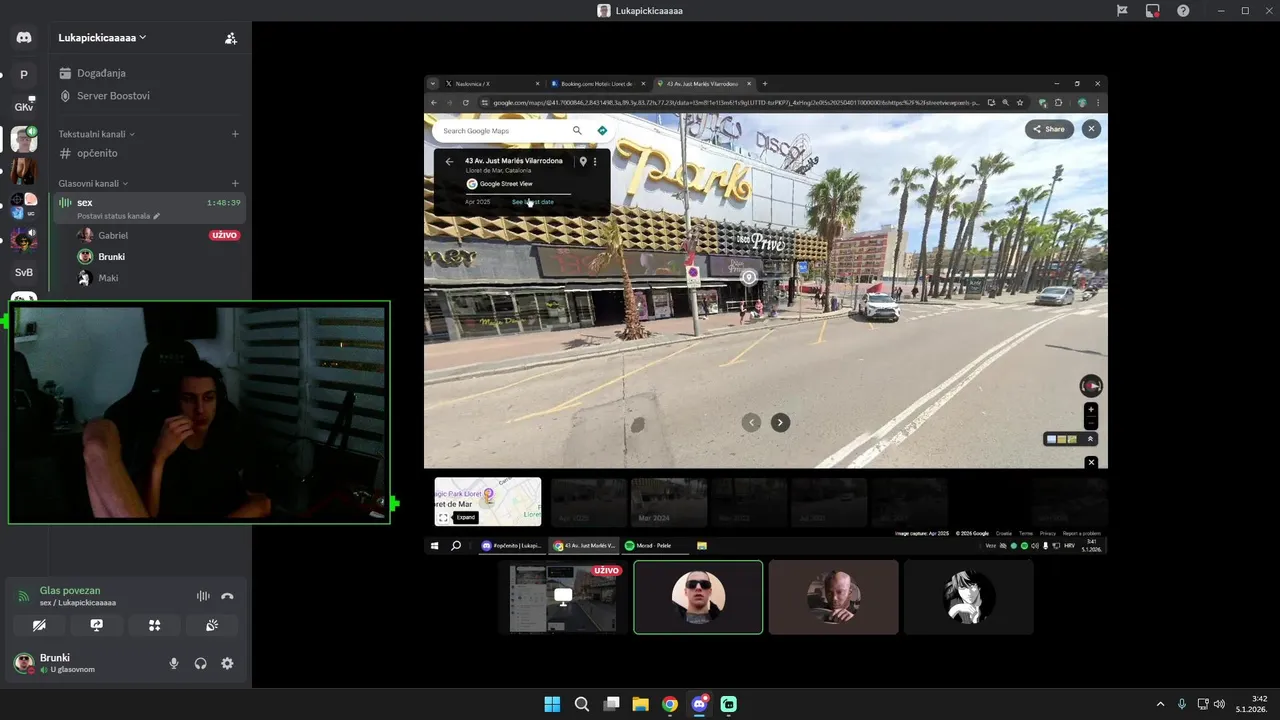This screenshot has width=1280, height=720.
Task: Select the sex voice channel
Action: point(150,208)
